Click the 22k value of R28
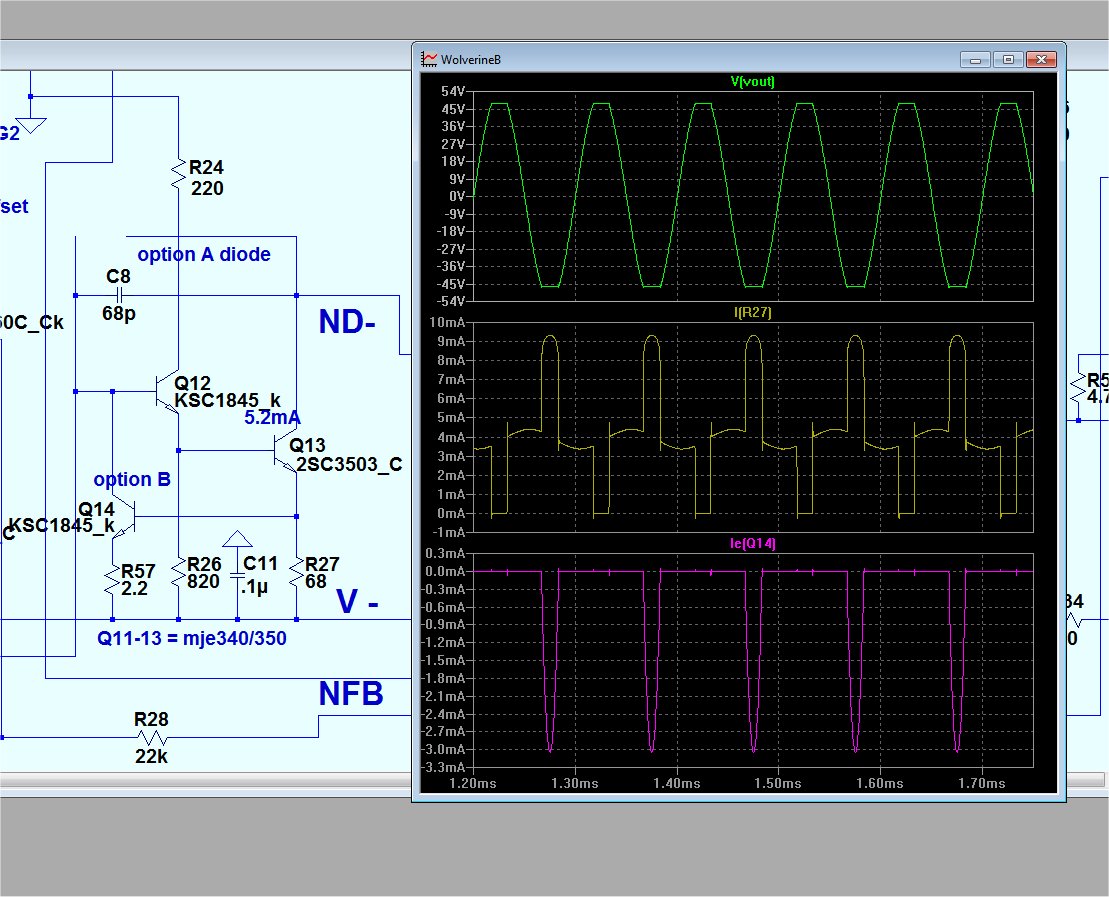 point(151,757)
